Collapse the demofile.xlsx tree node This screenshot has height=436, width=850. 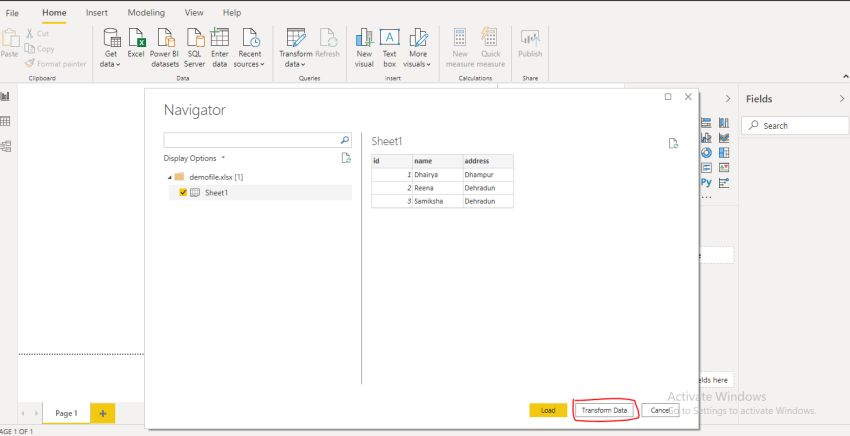pos(170,177)
